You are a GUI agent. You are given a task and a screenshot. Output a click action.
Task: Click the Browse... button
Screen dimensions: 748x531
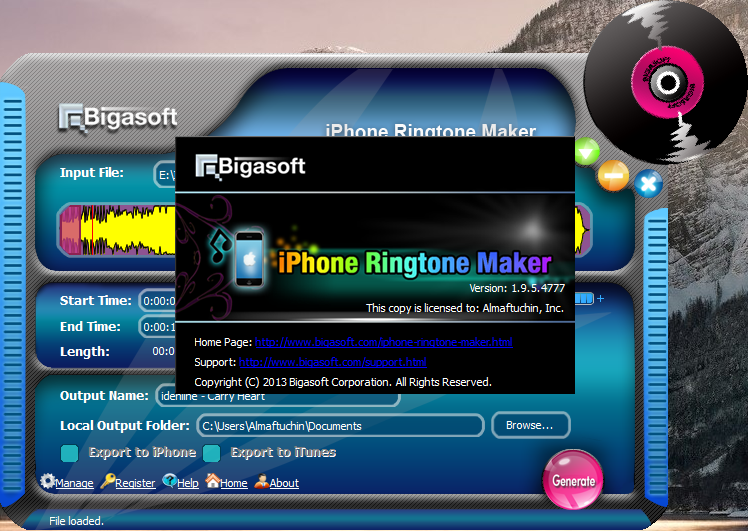pyautogui.click(x=530, y=425)
